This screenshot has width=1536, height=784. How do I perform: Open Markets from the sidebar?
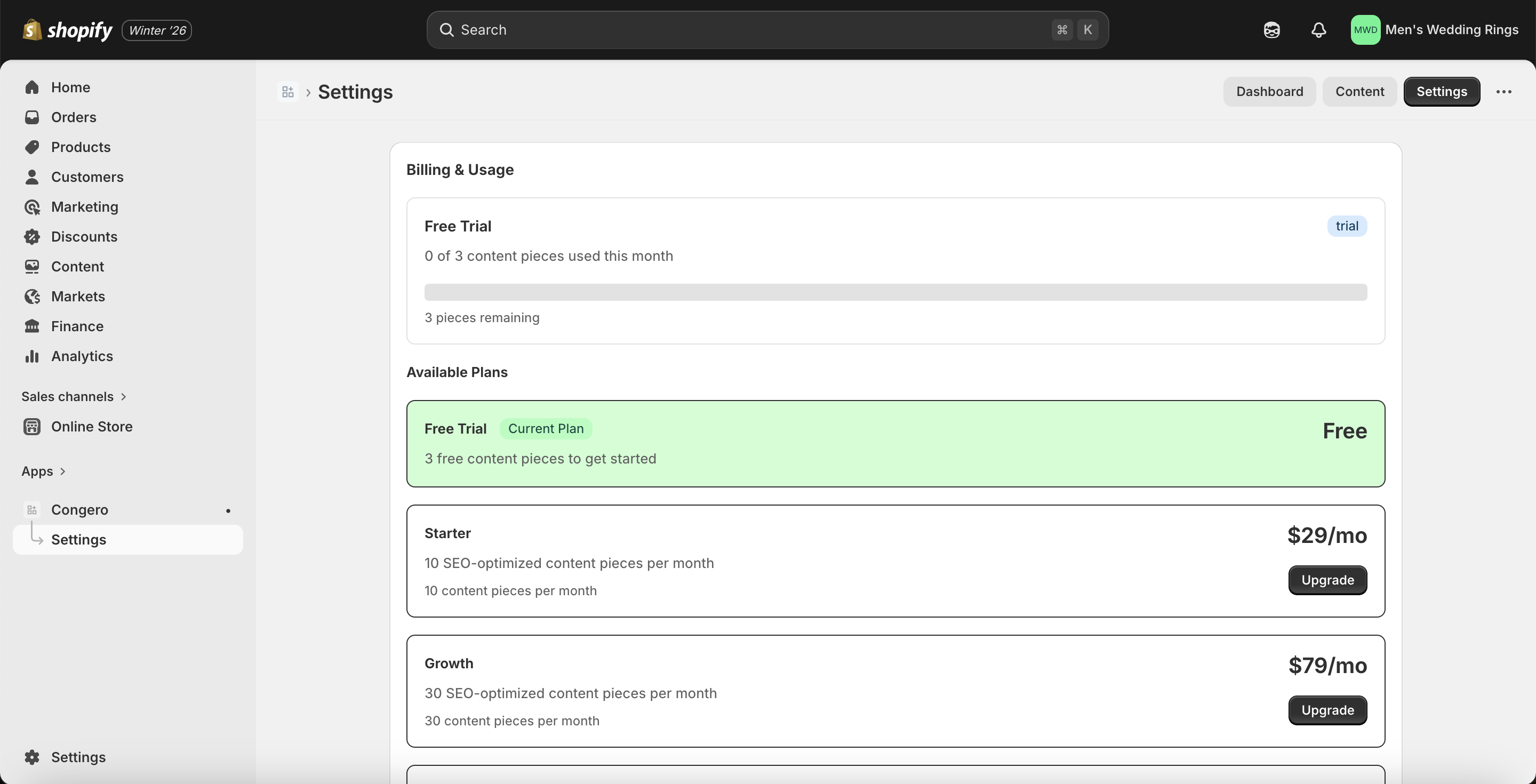tap(78, 297)
